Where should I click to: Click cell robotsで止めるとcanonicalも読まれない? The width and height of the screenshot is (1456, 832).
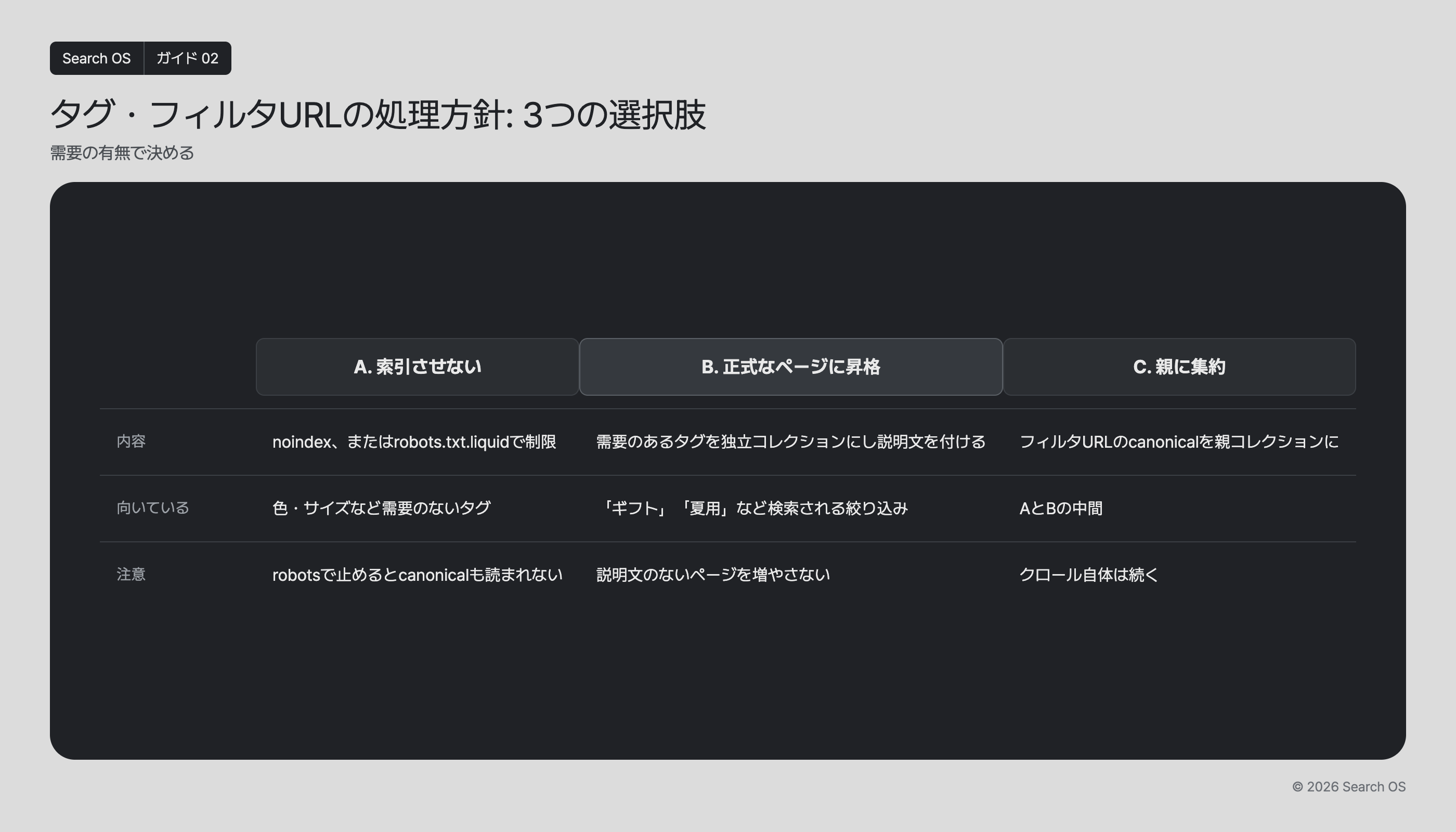(417, 574)
